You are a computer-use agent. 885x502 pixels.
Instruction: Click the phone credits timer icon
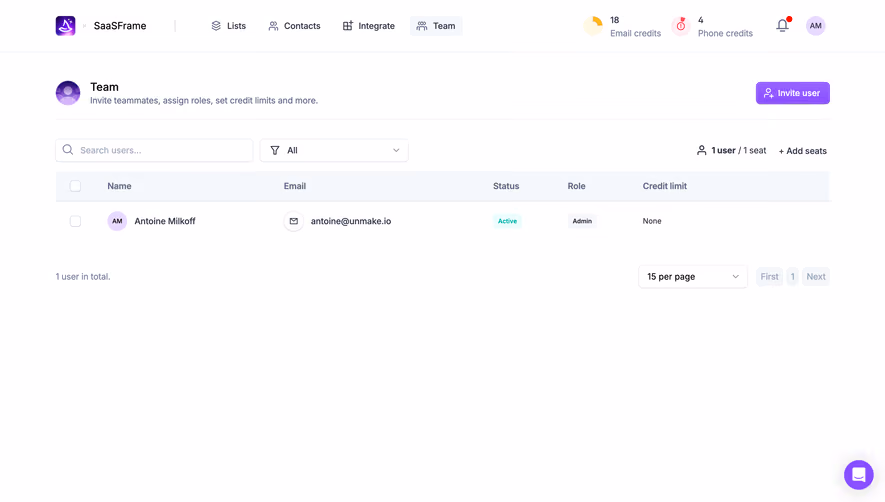point(681,26)
